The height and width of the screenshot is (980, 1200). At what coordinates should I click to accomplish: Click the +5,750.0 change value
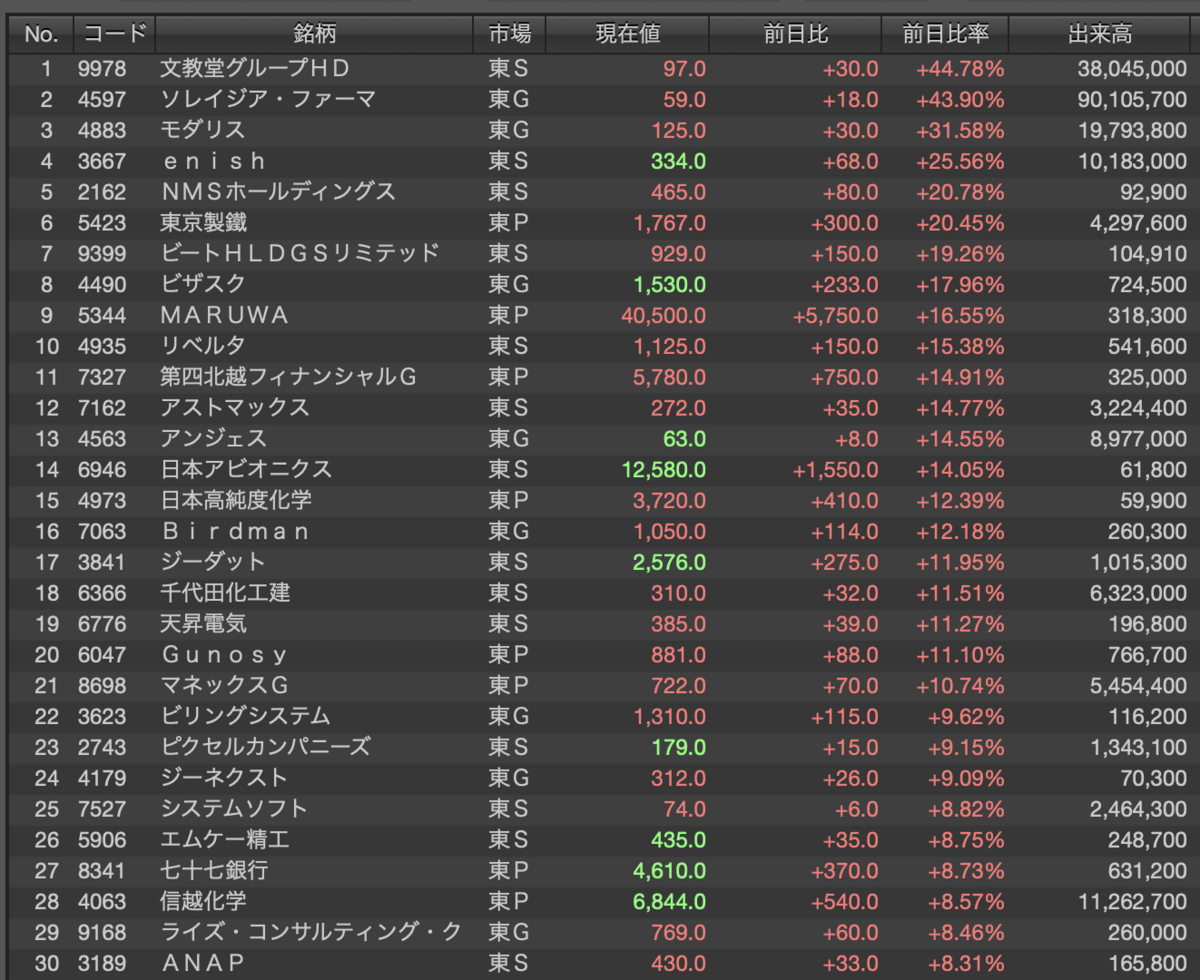coord(836,315)
